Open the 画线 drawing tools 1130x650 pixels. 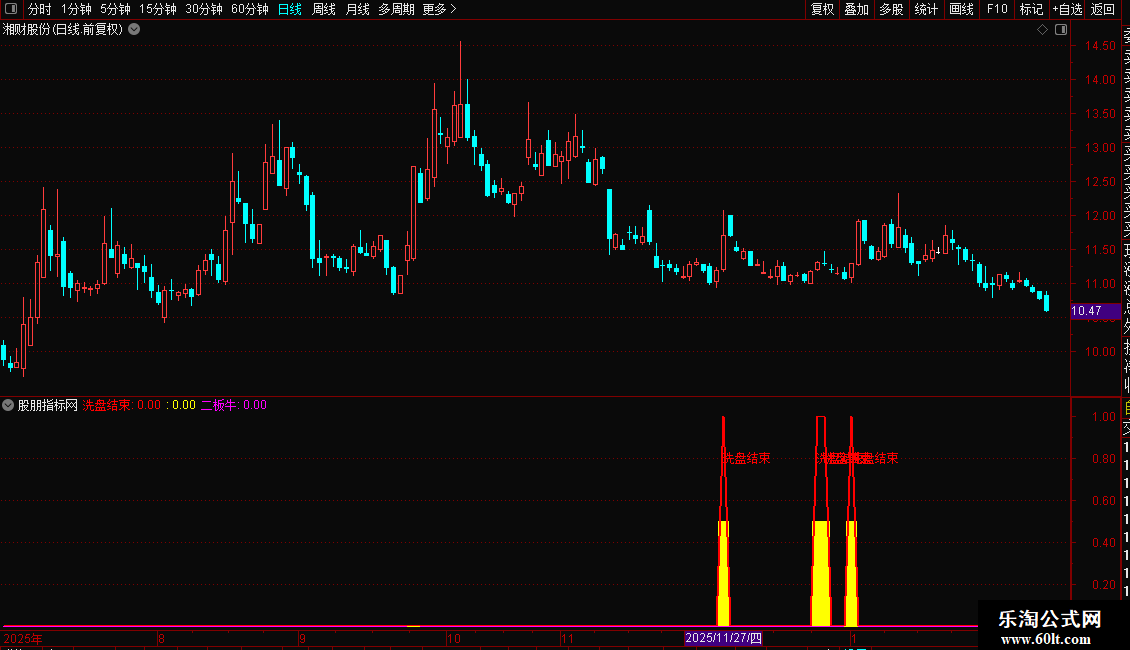click(x=961, y=9)
